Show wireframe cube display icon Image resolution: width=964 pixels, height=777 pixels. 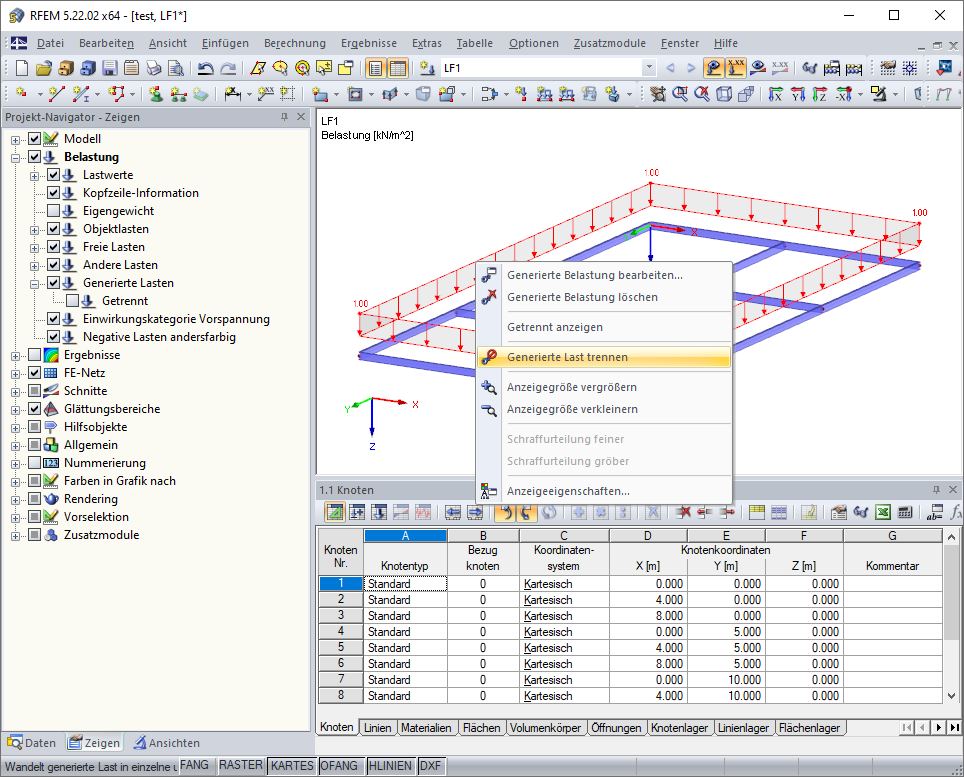(x=724, y=94)
